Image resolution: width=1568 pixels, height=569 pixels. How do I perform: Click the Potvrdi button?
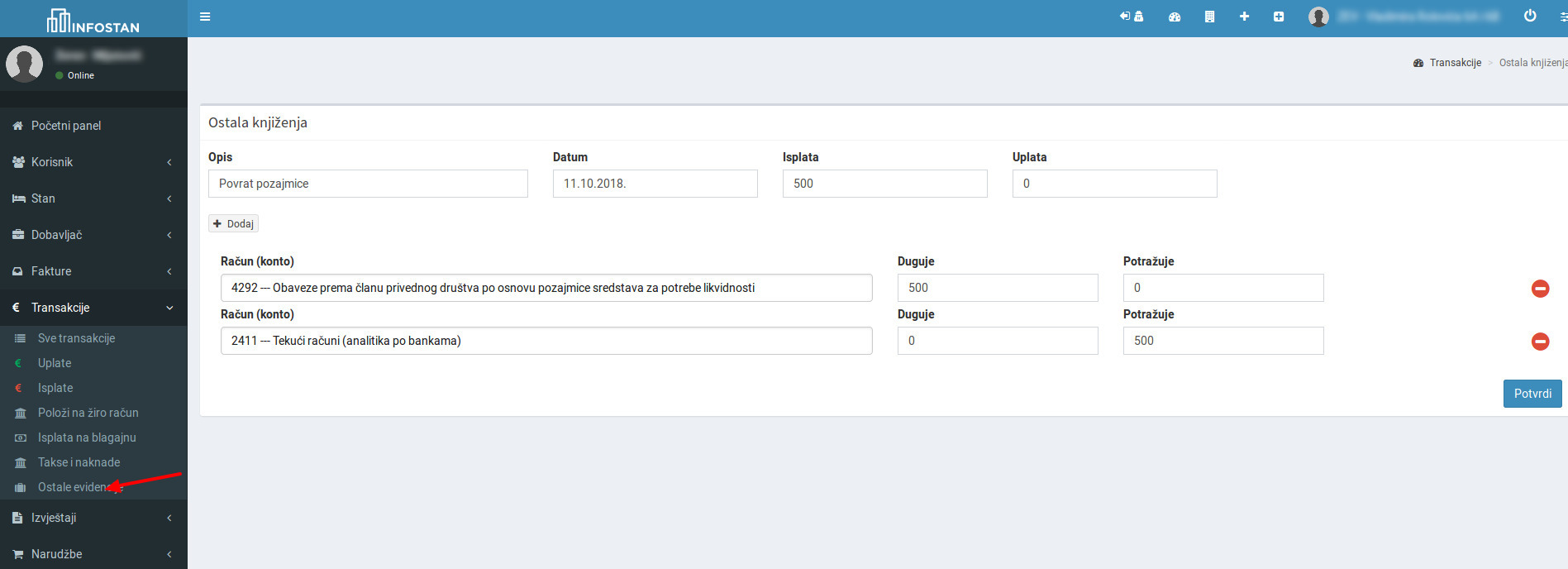click(1532, 394)
